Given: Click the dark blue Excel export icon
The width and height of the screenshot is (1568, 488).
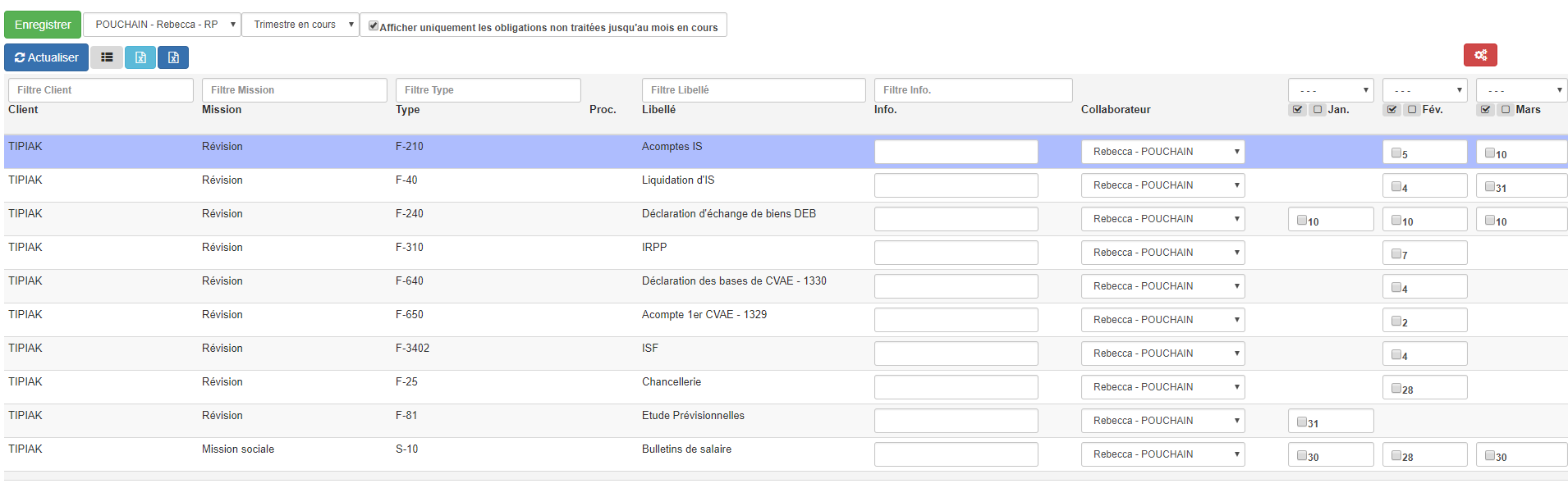Looking at the screenshot, I should click(173, 57).
